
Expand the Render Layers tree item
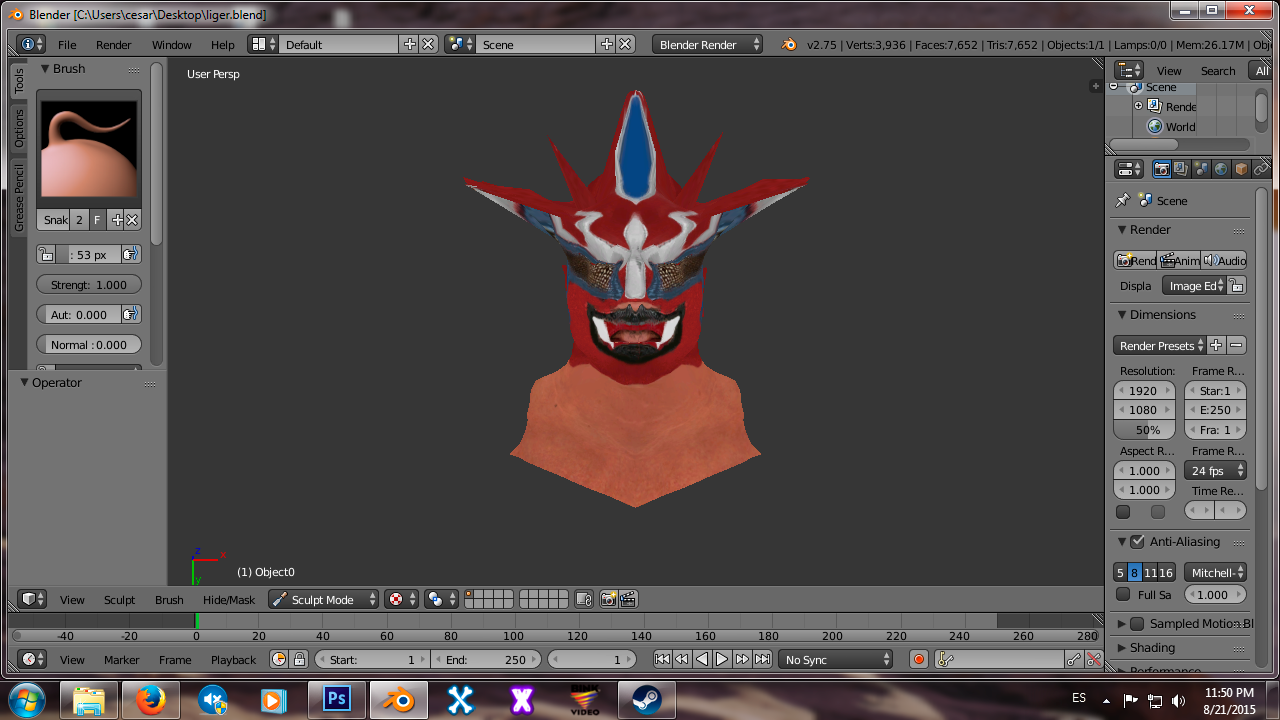click(x=1138, y=106)
